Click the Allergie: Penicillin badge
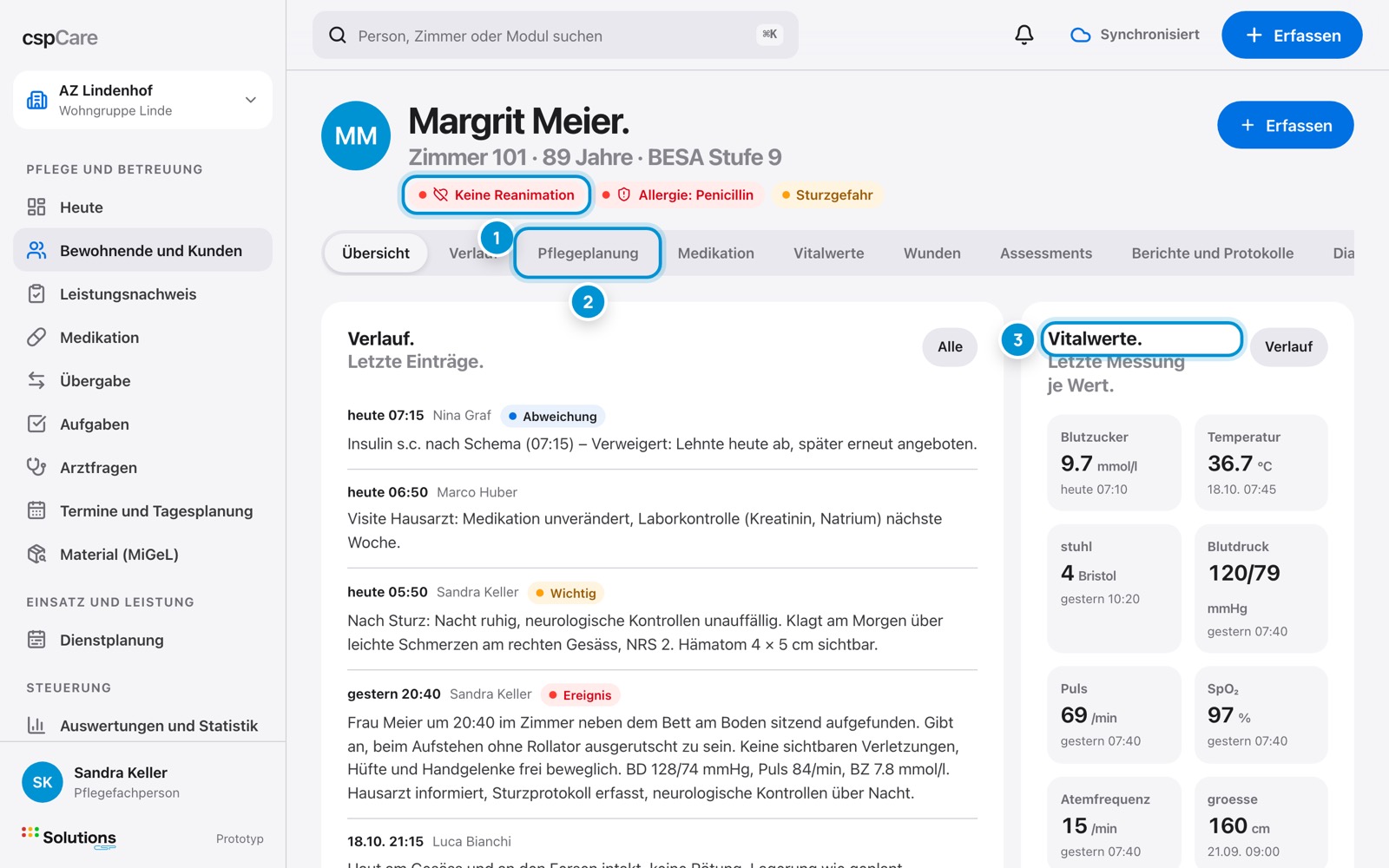The height and width of the screenshot is (868, 1389). point(679,194)
